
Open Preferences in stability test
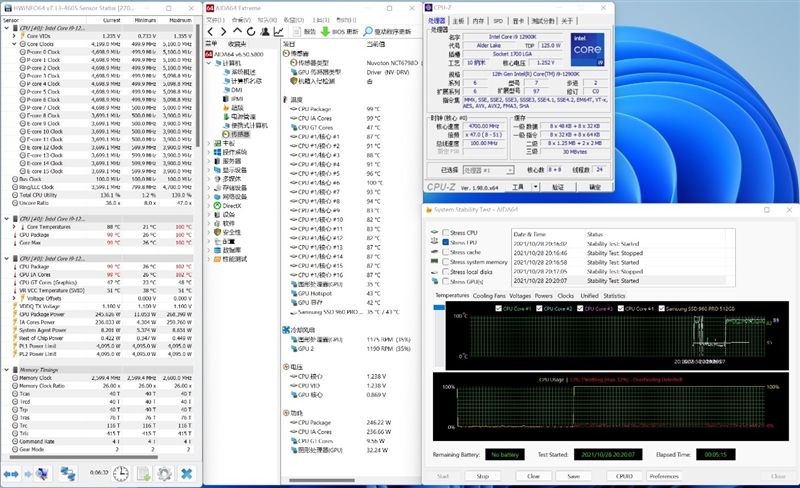click(x=664, y=476)
